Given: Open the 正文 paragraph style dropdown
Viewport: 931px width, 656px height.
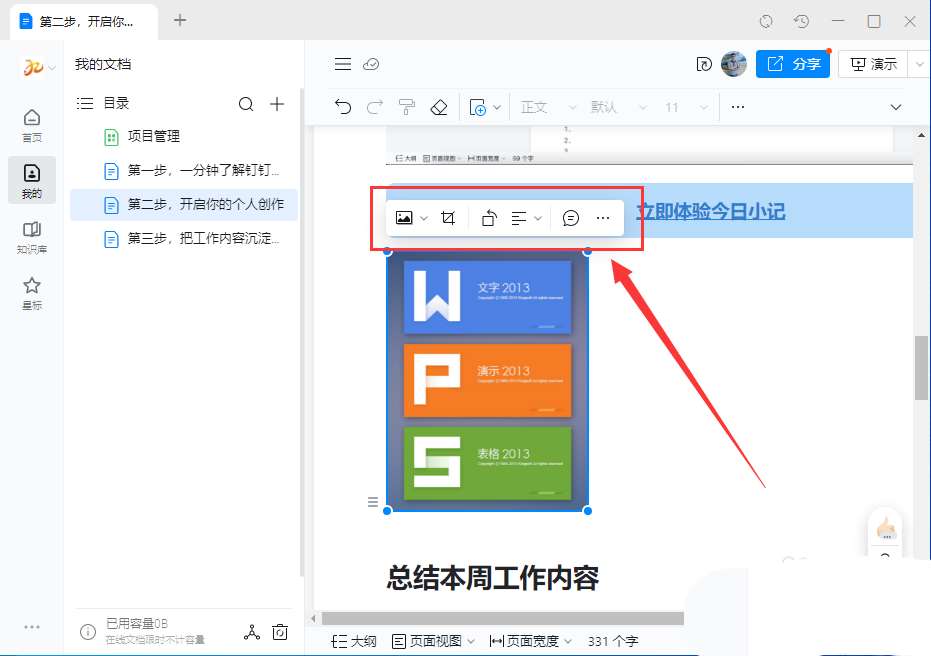Looking at the screenshot, I should [547, 107].
